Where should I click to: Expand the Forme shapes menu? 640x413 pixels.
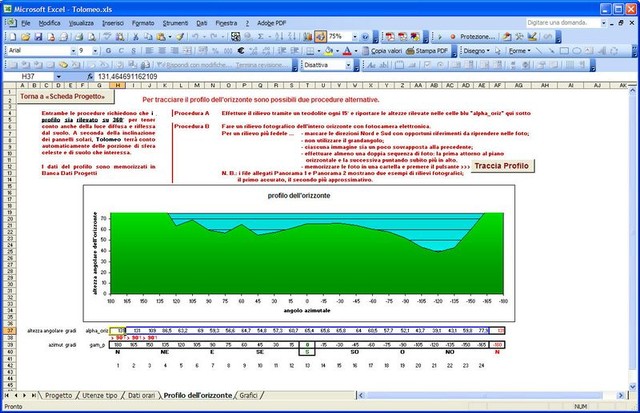coord(519,51)
